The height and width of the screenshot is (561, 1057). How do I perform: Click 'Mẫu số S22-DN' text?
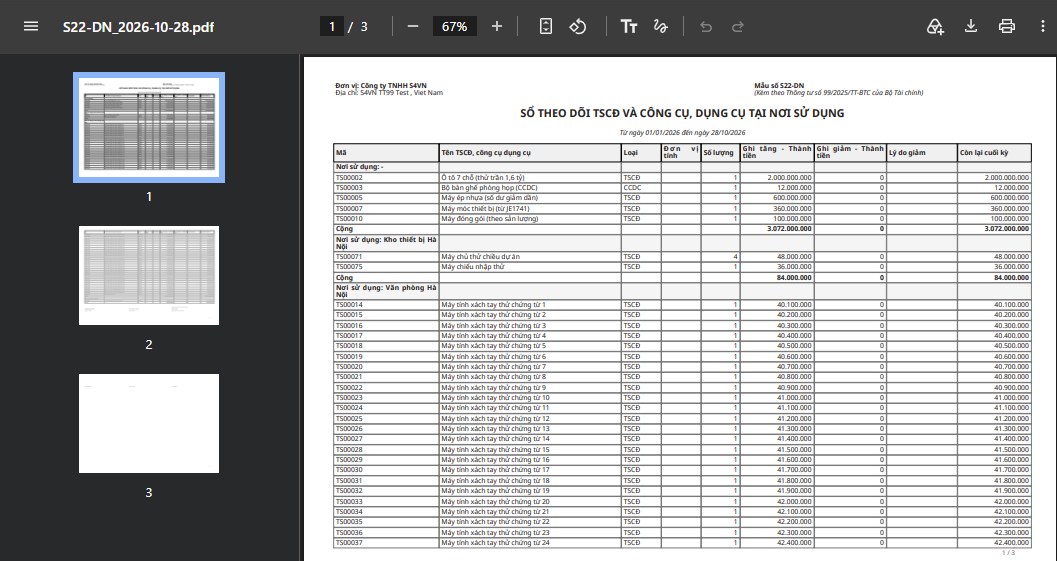(779, 86)
